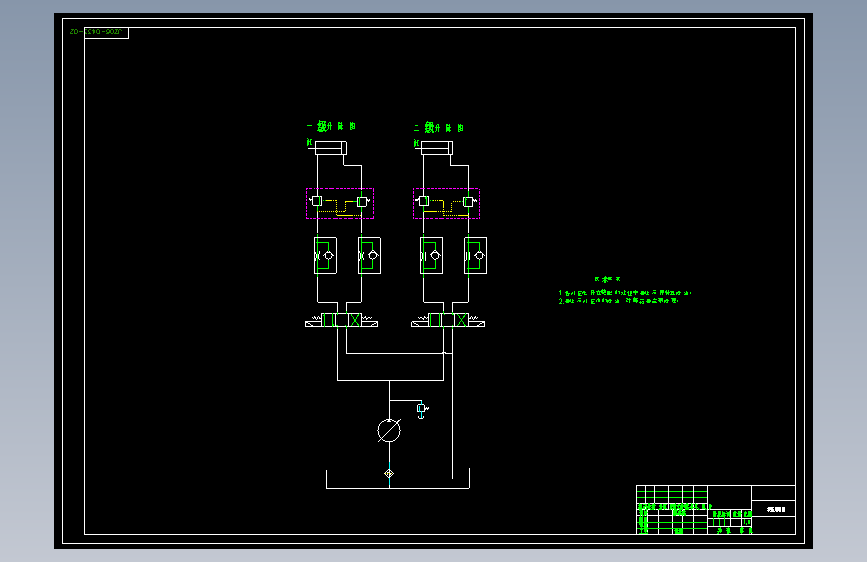Screen dimensions: 867x562
Task: Select the right magenta dashed valve block
Action: point(446,204)
